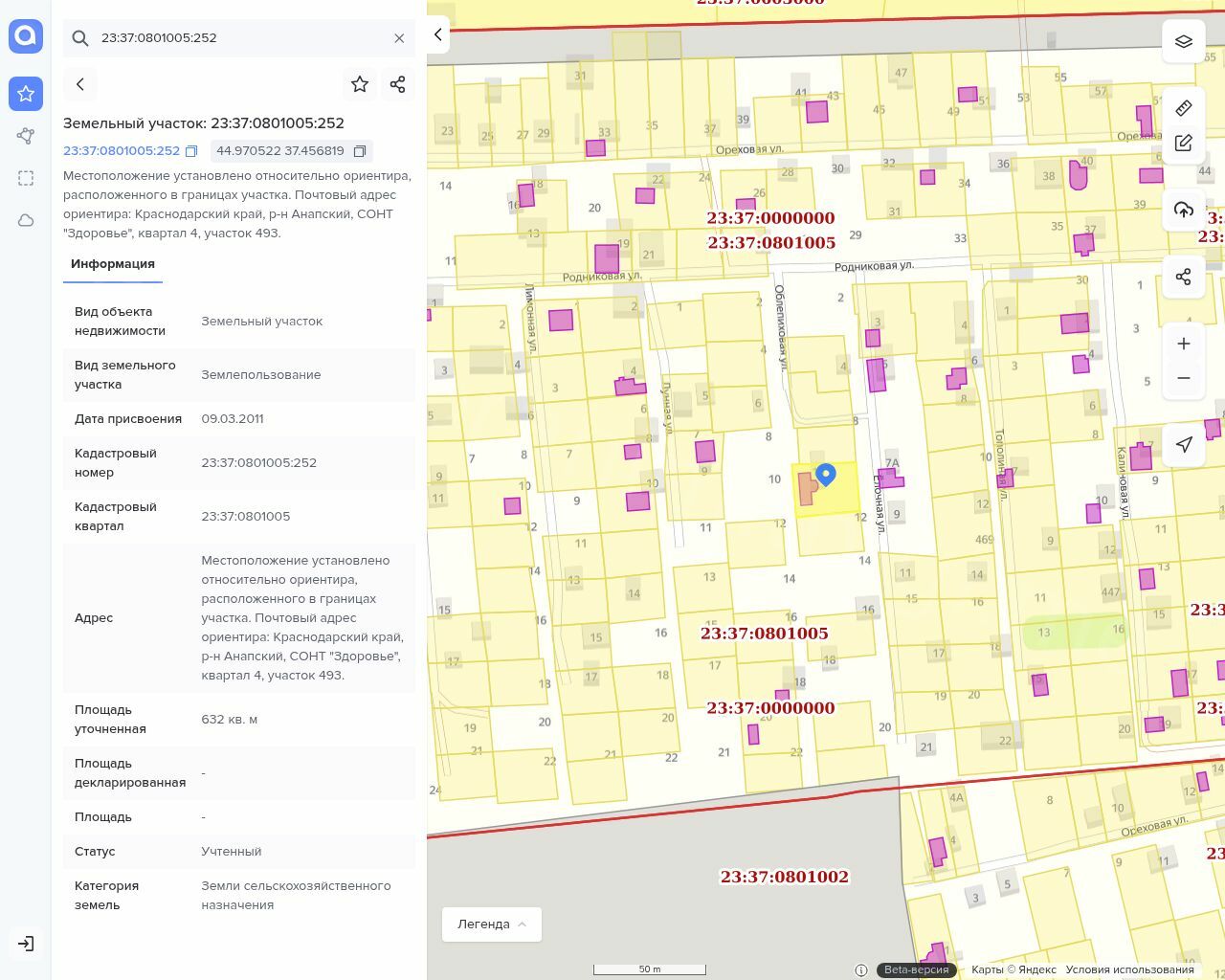Screen dimensions: 1225x980
Task: Expand the Легенда dropdown
Action: (x=491, y=924)
